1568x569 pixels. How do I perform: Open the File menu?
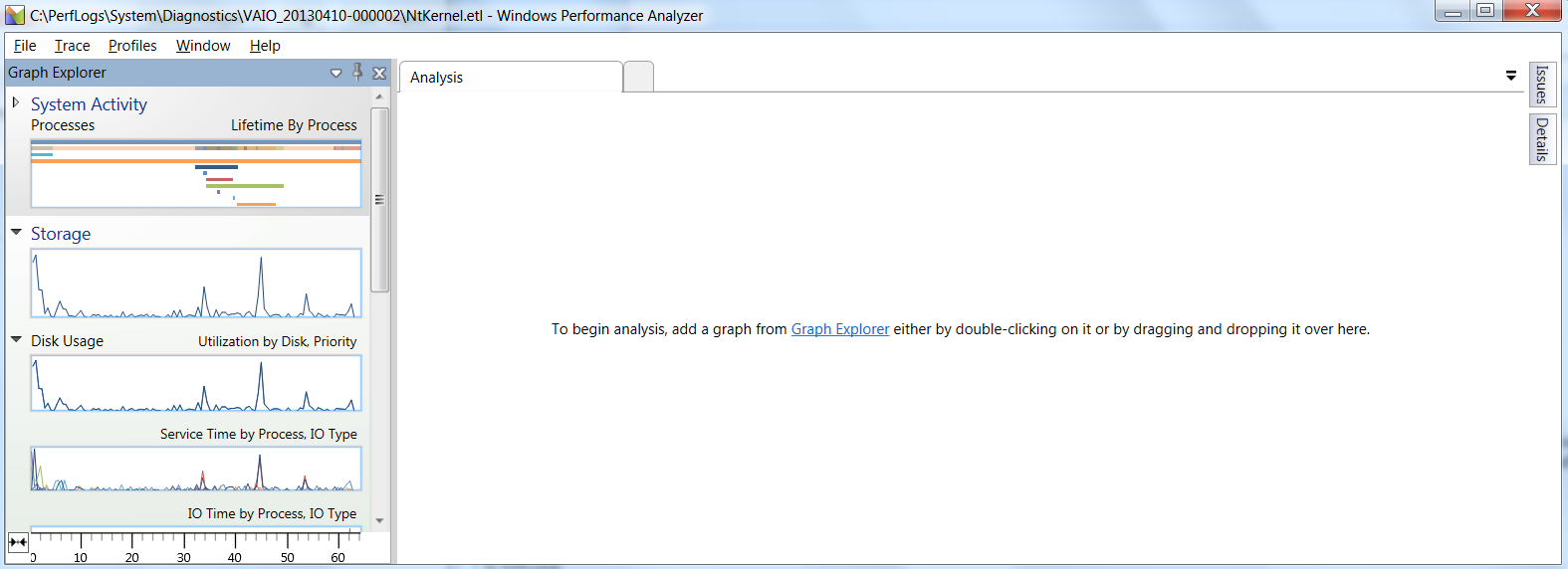[25, 46]
